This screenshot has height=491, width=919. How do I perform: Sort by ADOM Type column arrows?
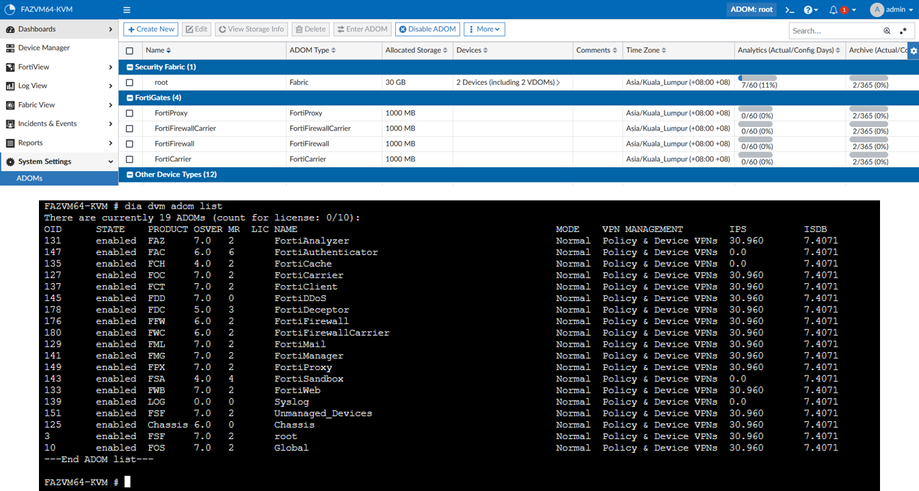(333, 50)
